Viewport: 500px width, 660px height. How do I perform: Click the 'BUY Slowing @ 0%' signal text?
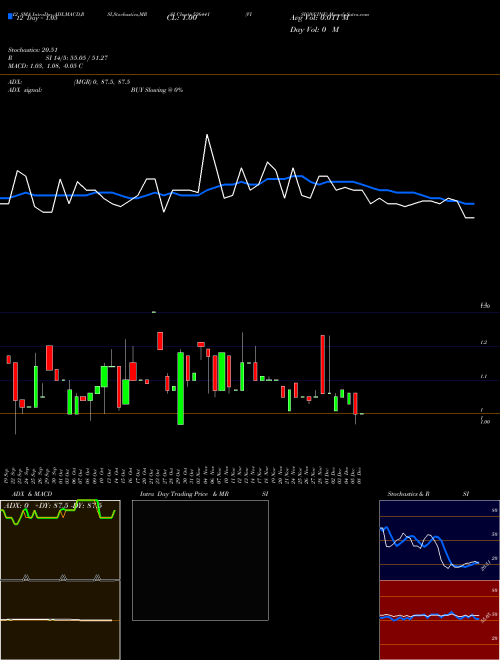[x=157, y=90]
